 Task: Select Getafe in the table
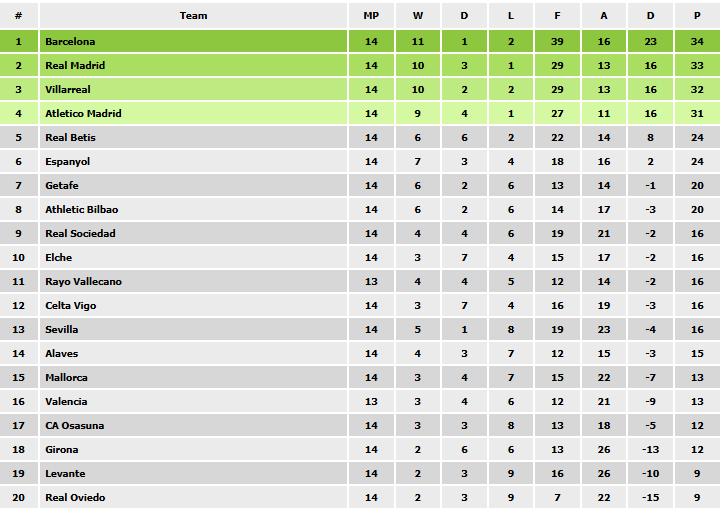point(62,185)
